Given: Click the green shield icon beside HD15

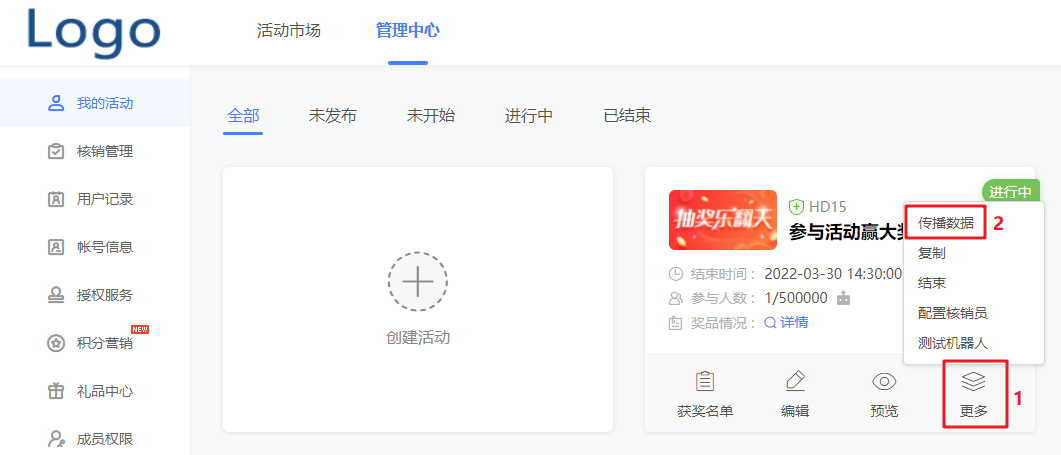Looking at the screenshot, I should coord(796,207).
